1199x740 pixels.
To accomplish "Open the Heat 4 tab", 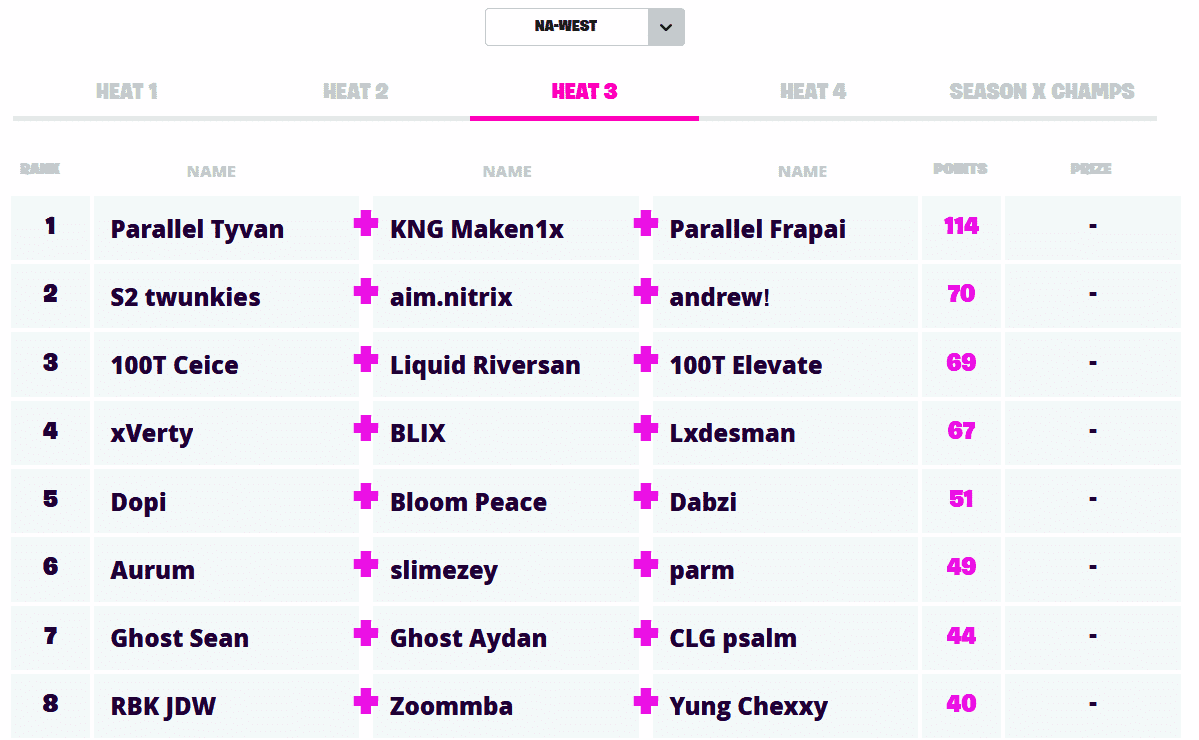I will (x=813, y=92).
